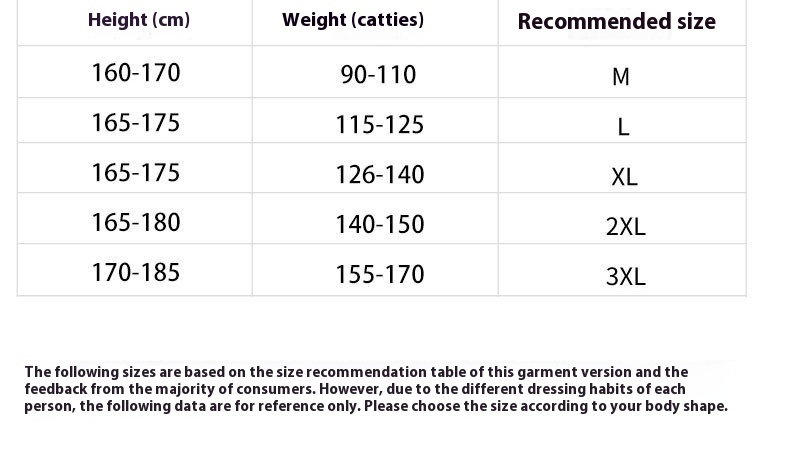Viewport: 790px width, 454px height.
Task: Select the 90-110 weight cell
Action: coord(378,75)
